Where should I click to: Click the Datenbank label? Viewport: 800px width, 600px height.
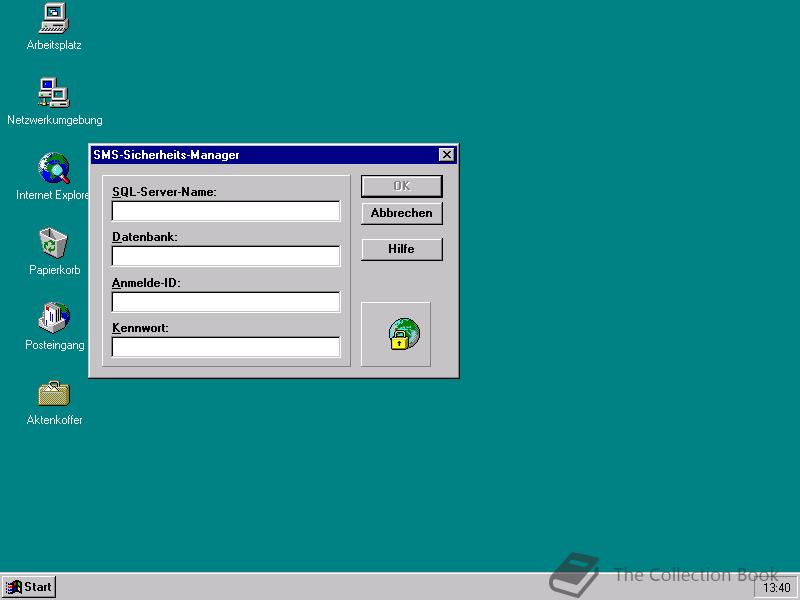click(145, 237)
